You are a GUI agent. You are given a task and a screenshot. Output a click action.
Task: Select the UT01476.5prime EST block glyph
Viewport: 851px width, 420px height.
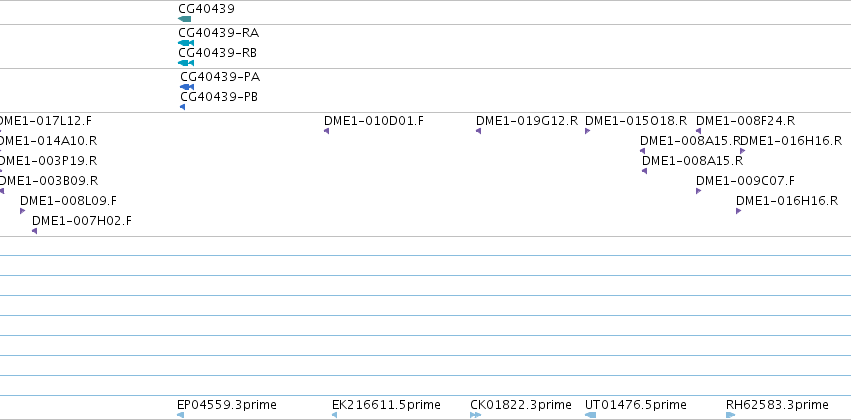coord(590,415)
